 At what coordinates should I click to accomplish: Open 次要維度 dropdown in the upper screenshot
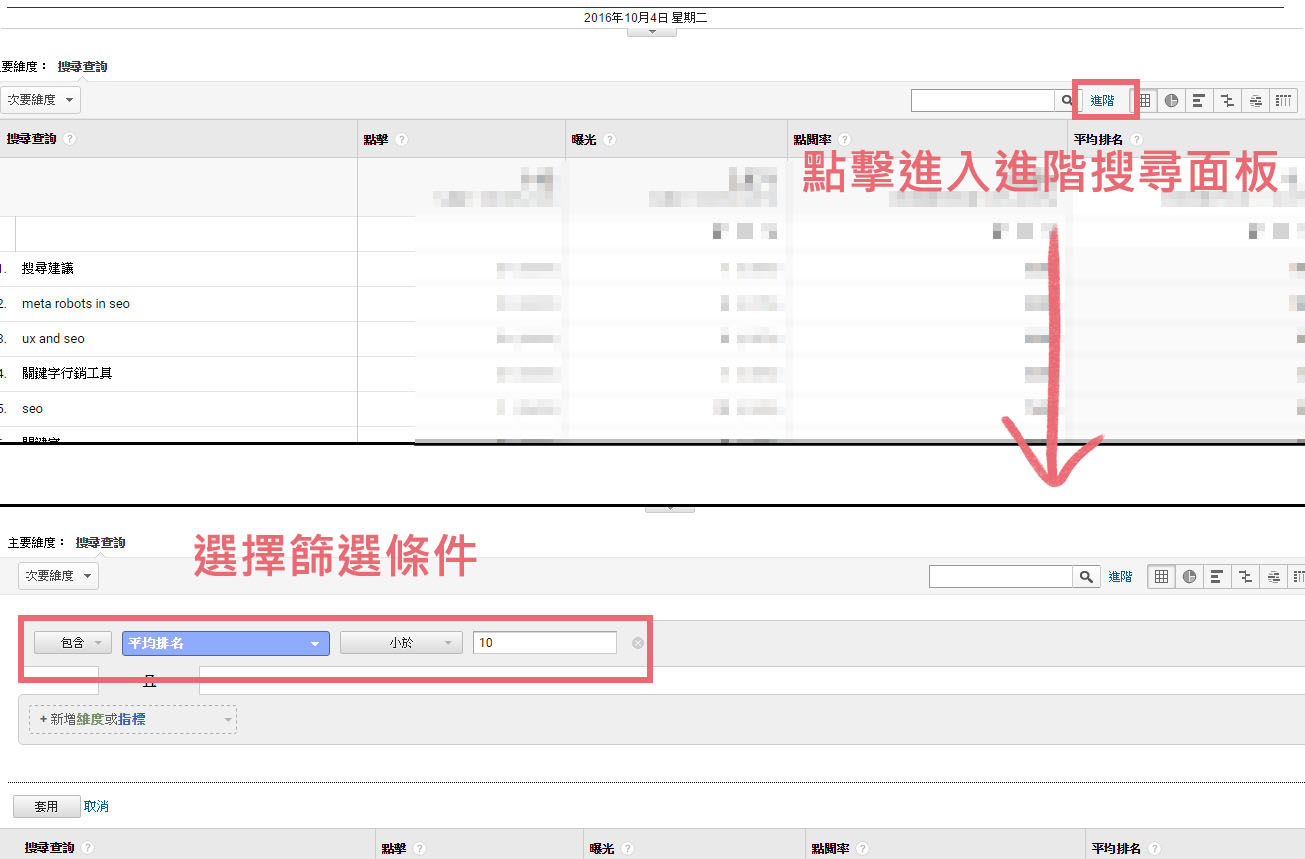40,100
